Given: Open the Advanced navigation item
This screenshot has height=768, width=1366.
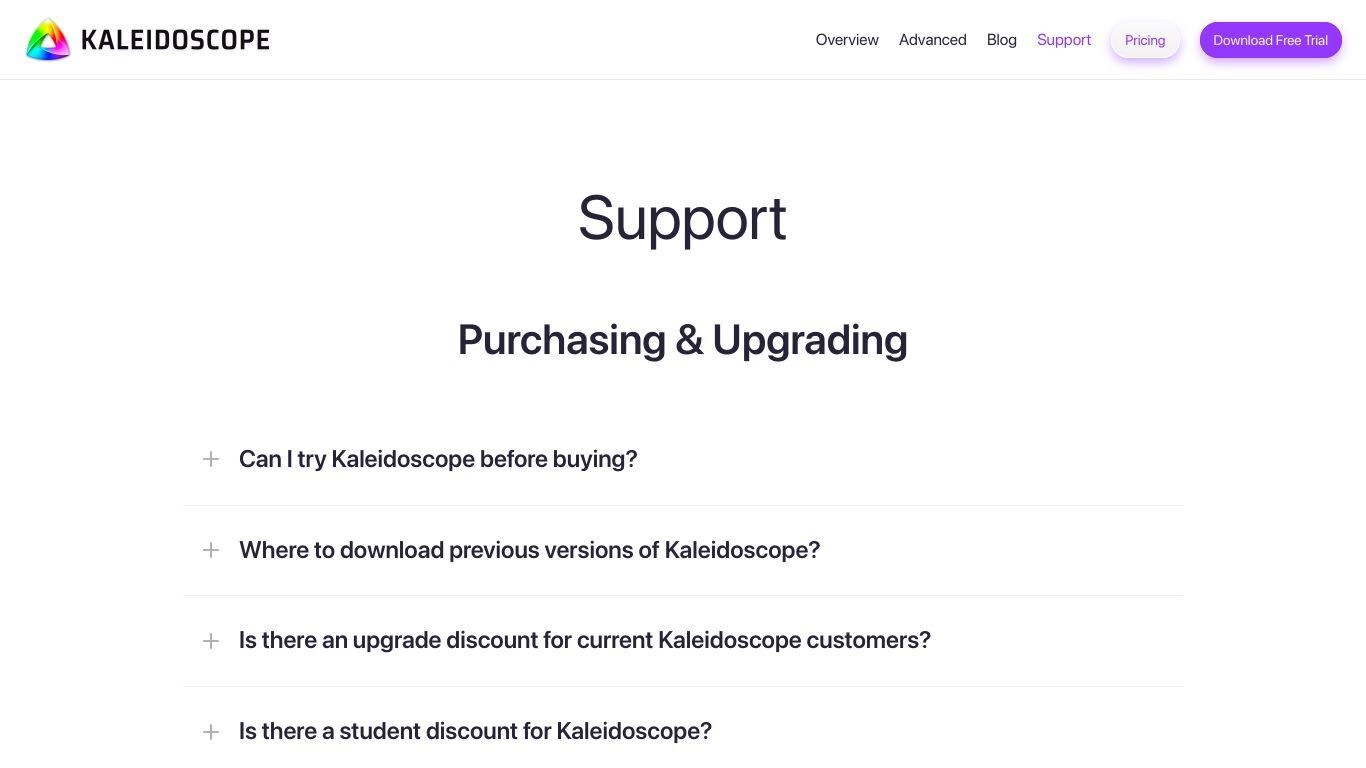Looking at the screenshot, I should [932, 40].
